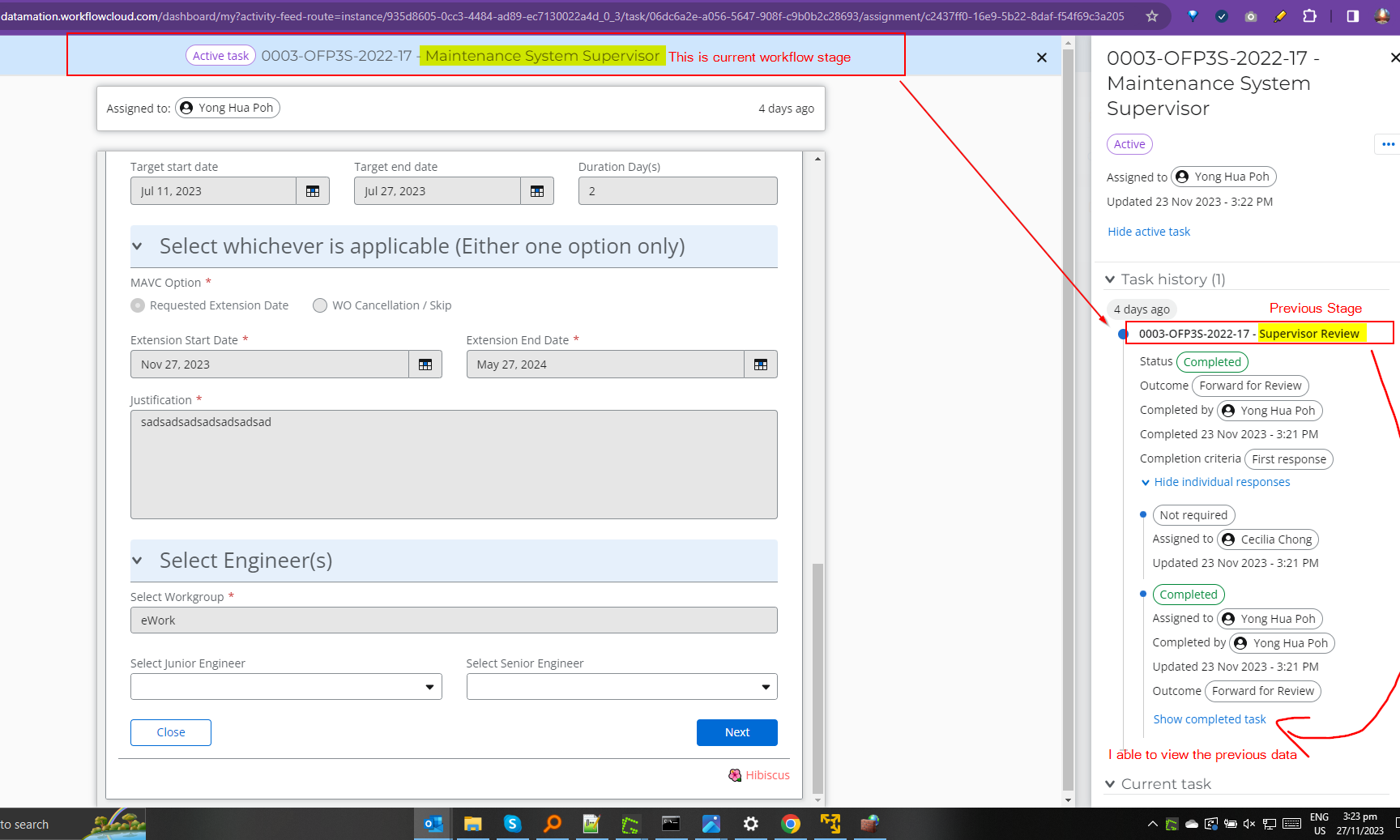Open Google Chrome from the taskbar
1400x840 pixels.
[x=791, y=824]
